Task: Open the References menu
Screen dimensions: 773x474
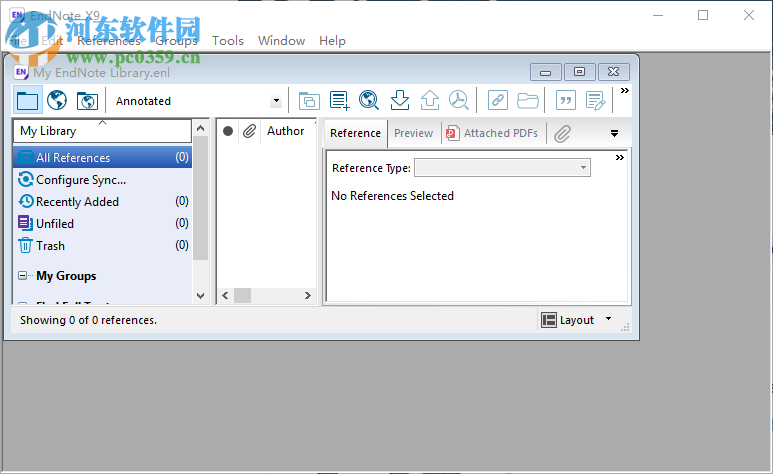Action: (x=109, y=41)
